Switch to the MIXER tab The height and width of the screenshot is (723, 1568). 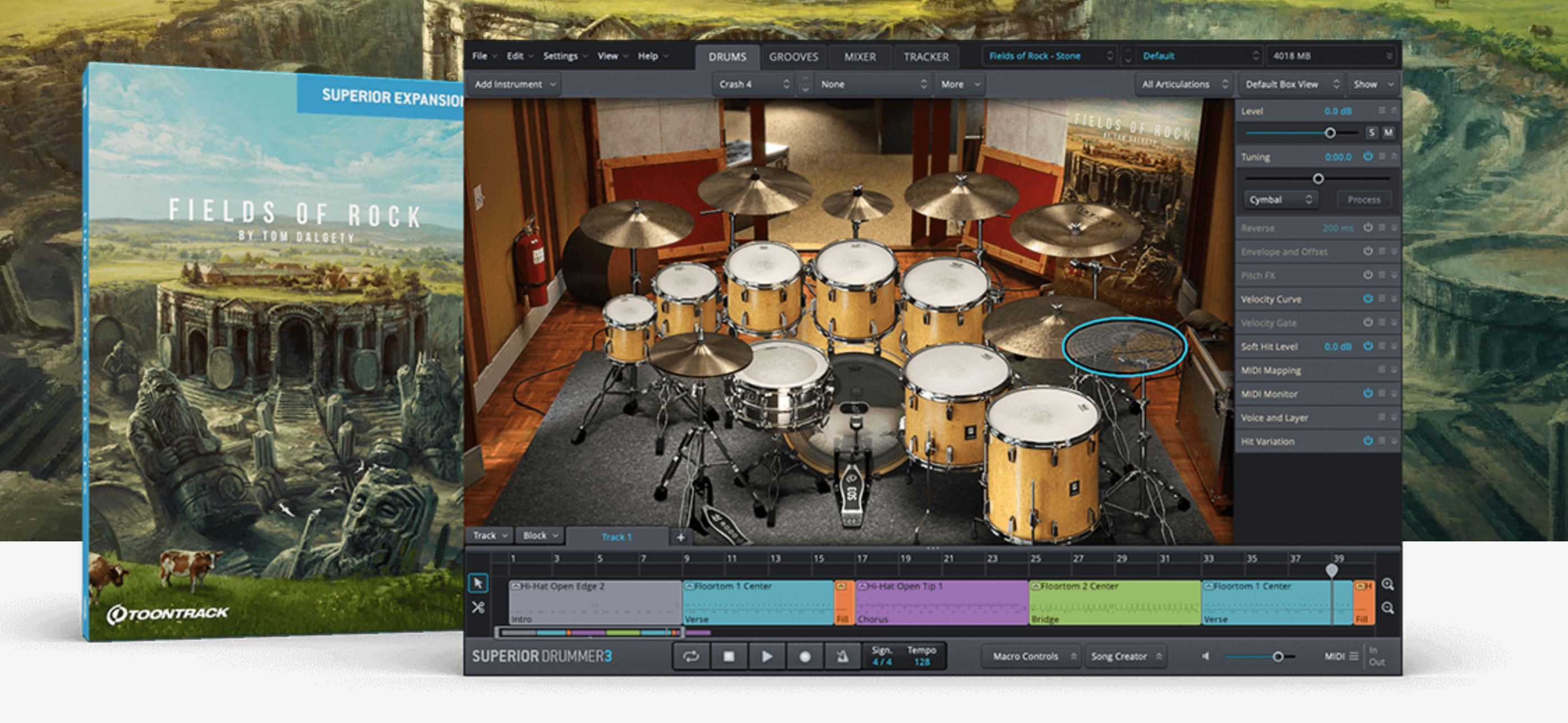[860, 57]
